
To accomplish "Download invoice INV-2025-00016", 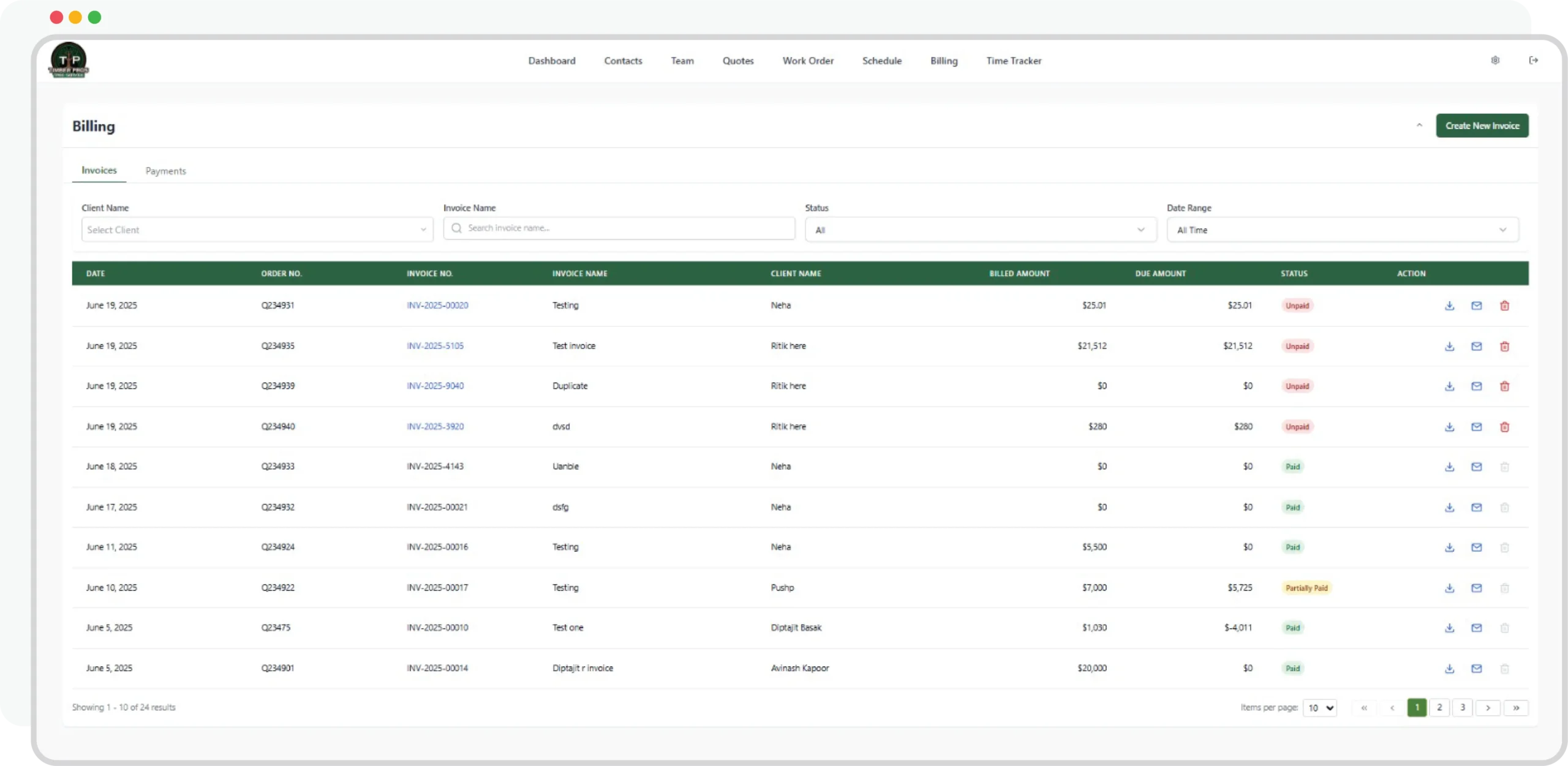I will (x=1449, y=547).
